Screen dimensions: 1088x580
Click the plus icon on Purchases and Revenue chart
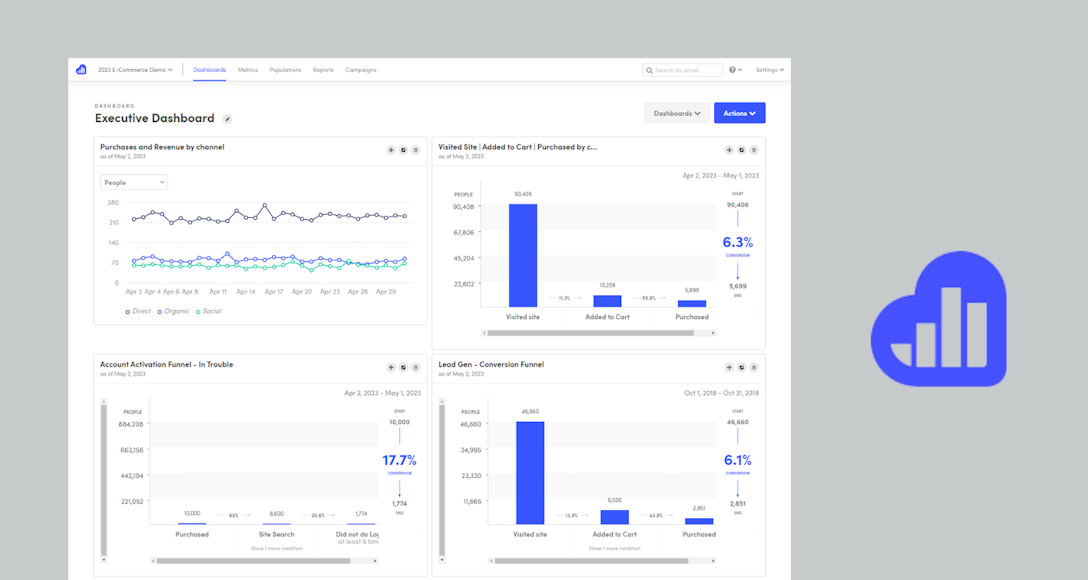tap(391, 150)
